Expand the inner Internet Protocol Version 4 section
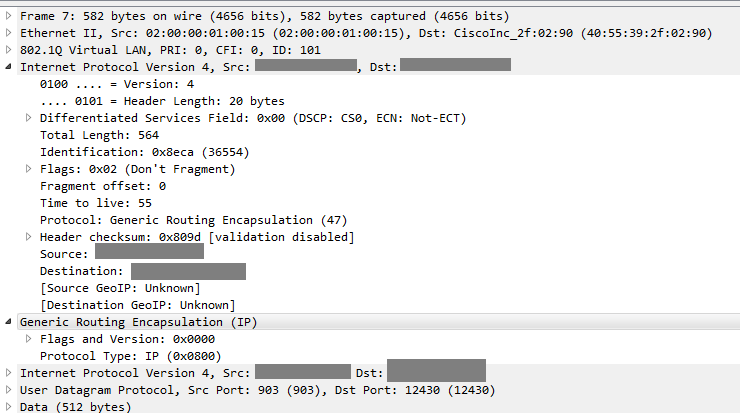 click(9, 373)
